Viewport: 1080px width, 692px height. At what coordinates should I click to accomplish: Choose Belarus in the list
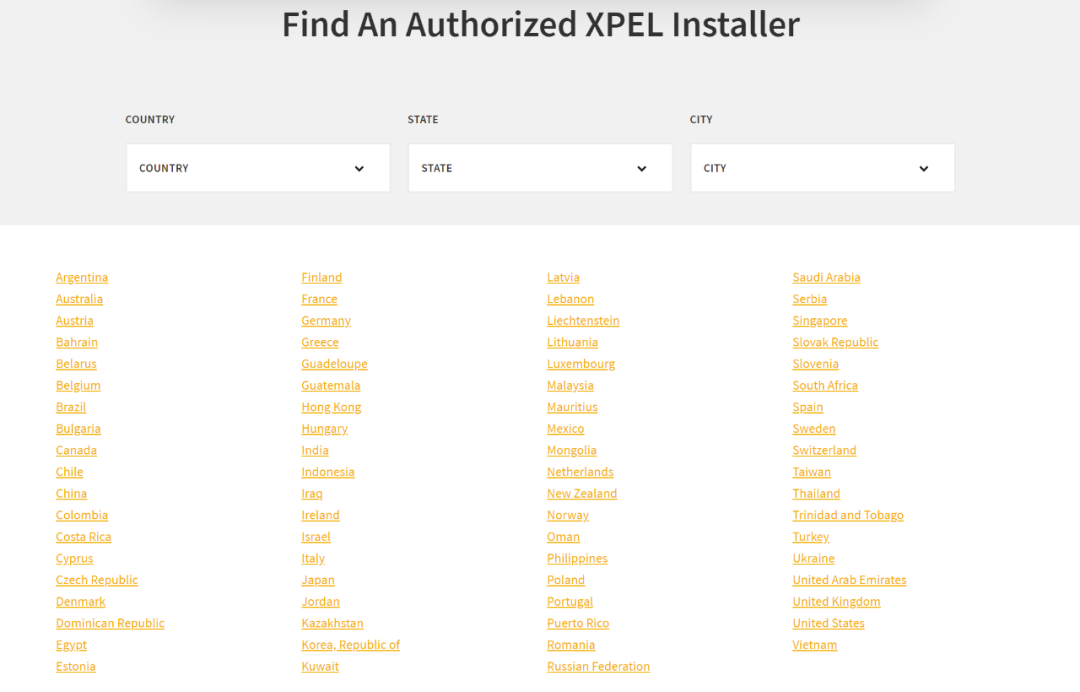coord(76,364)
